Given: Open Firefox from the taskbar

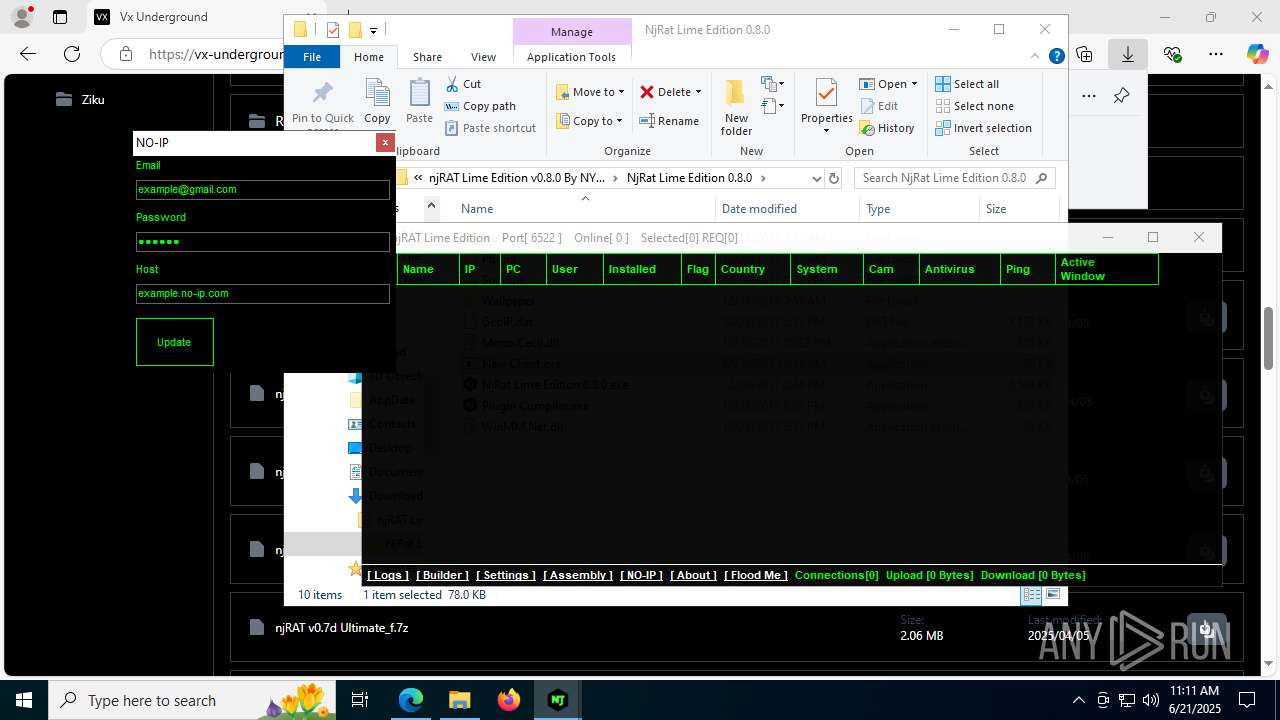Looking at the screenshot, I should (x=509, y=700).
